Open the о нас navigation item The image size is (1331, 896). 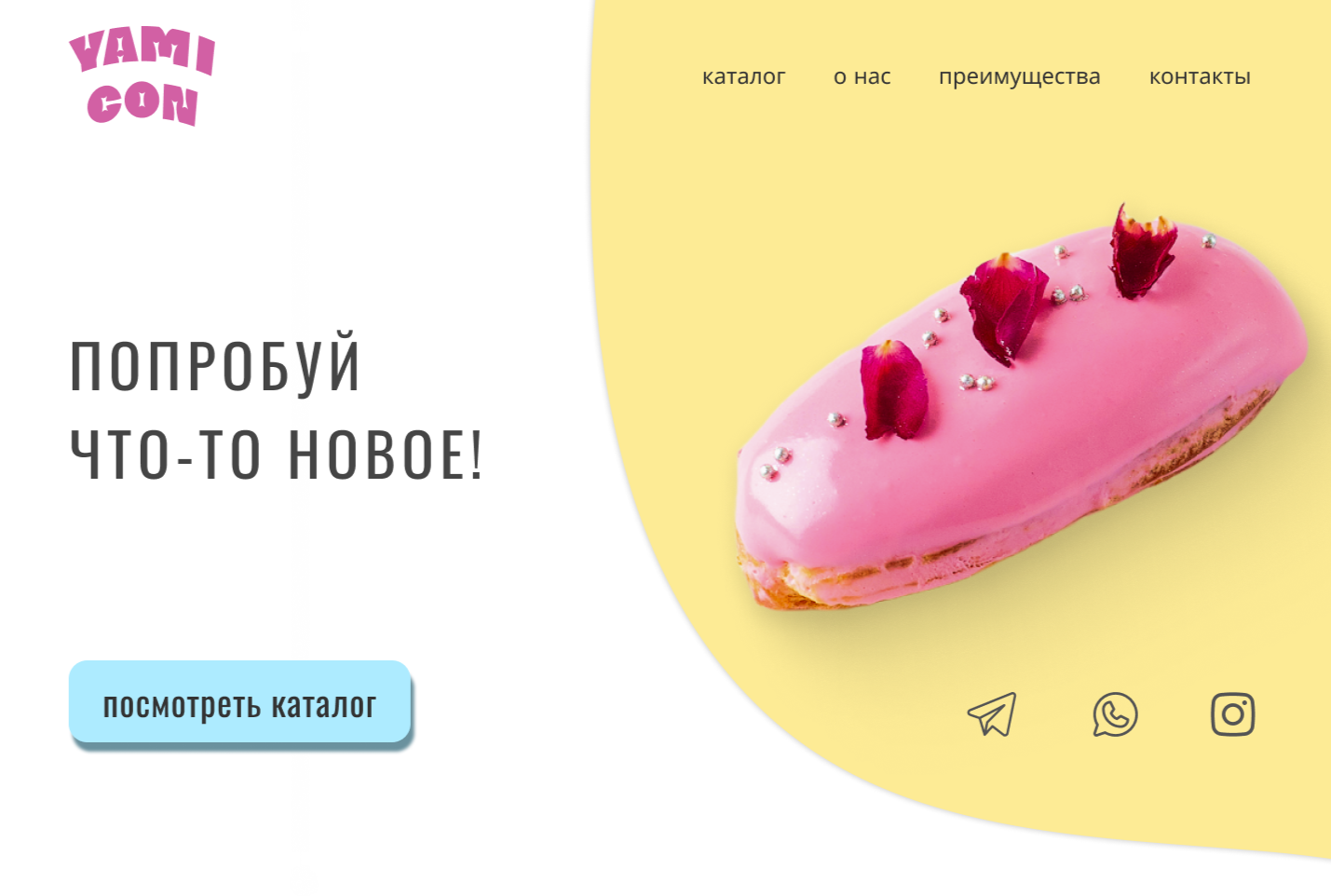coord(862,76)
